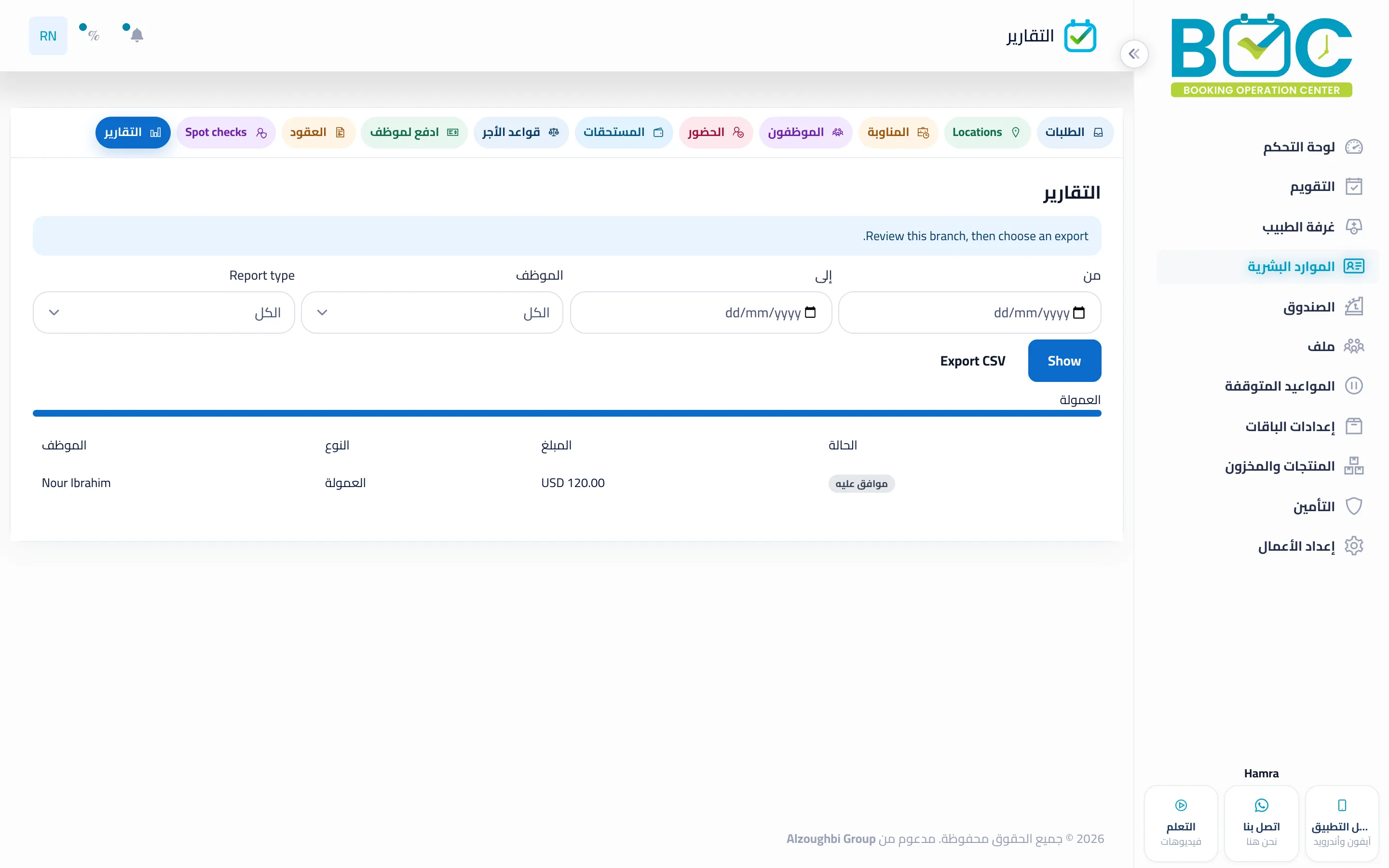Open the التطبيق mobile app download card

(x=1341, y=823)
